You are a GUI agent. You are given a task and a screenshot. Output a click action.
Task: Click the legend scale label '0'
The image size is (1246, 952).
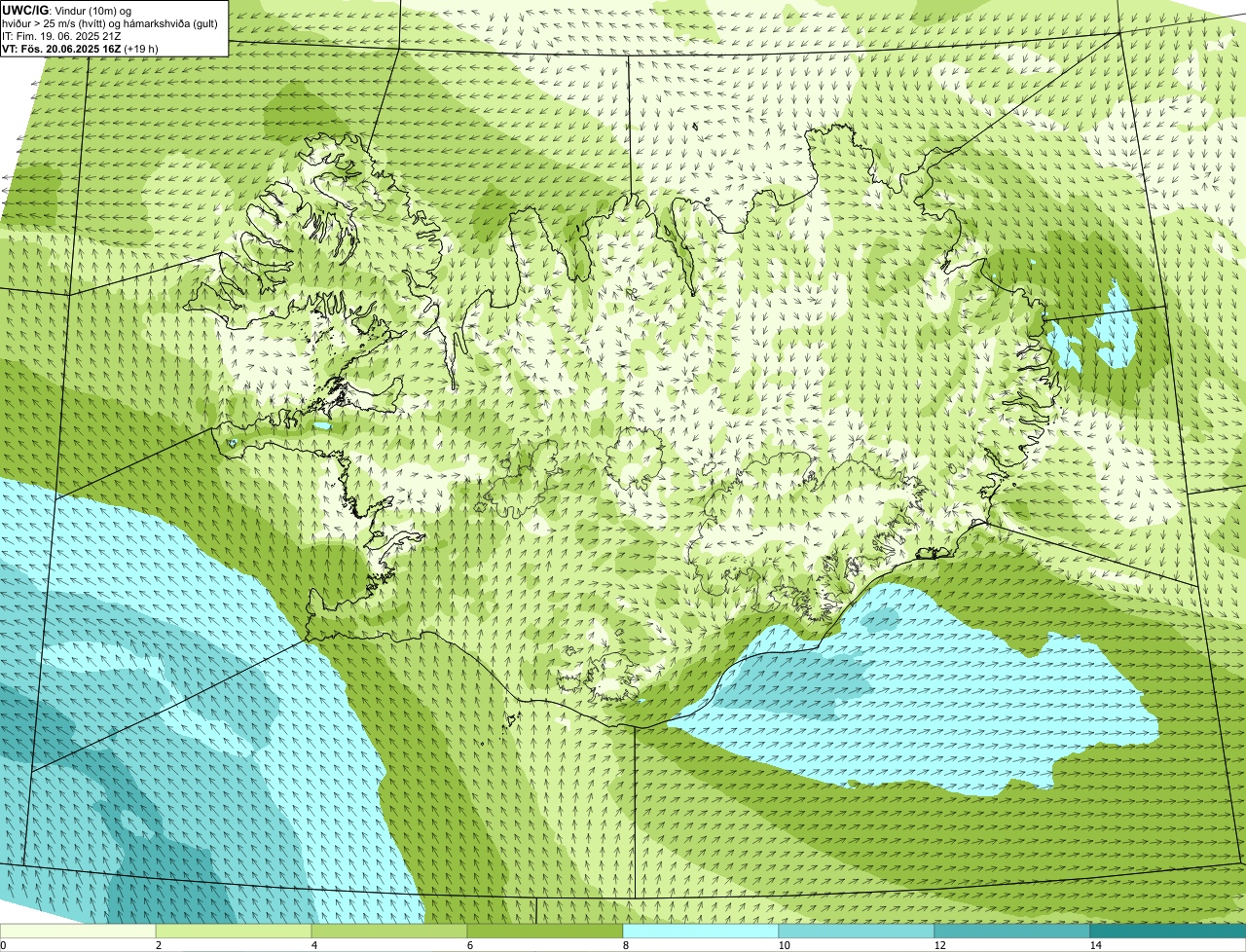(x=3, y=945)
